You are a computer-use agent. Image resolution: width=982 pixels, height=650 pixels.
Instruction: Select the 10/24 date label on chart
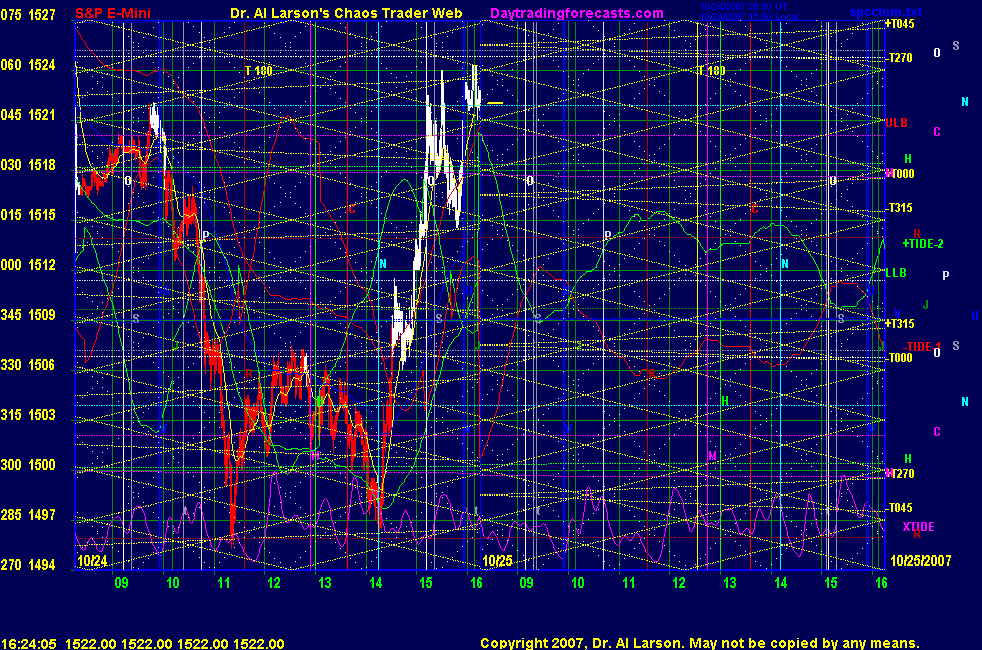click(91, 562)
